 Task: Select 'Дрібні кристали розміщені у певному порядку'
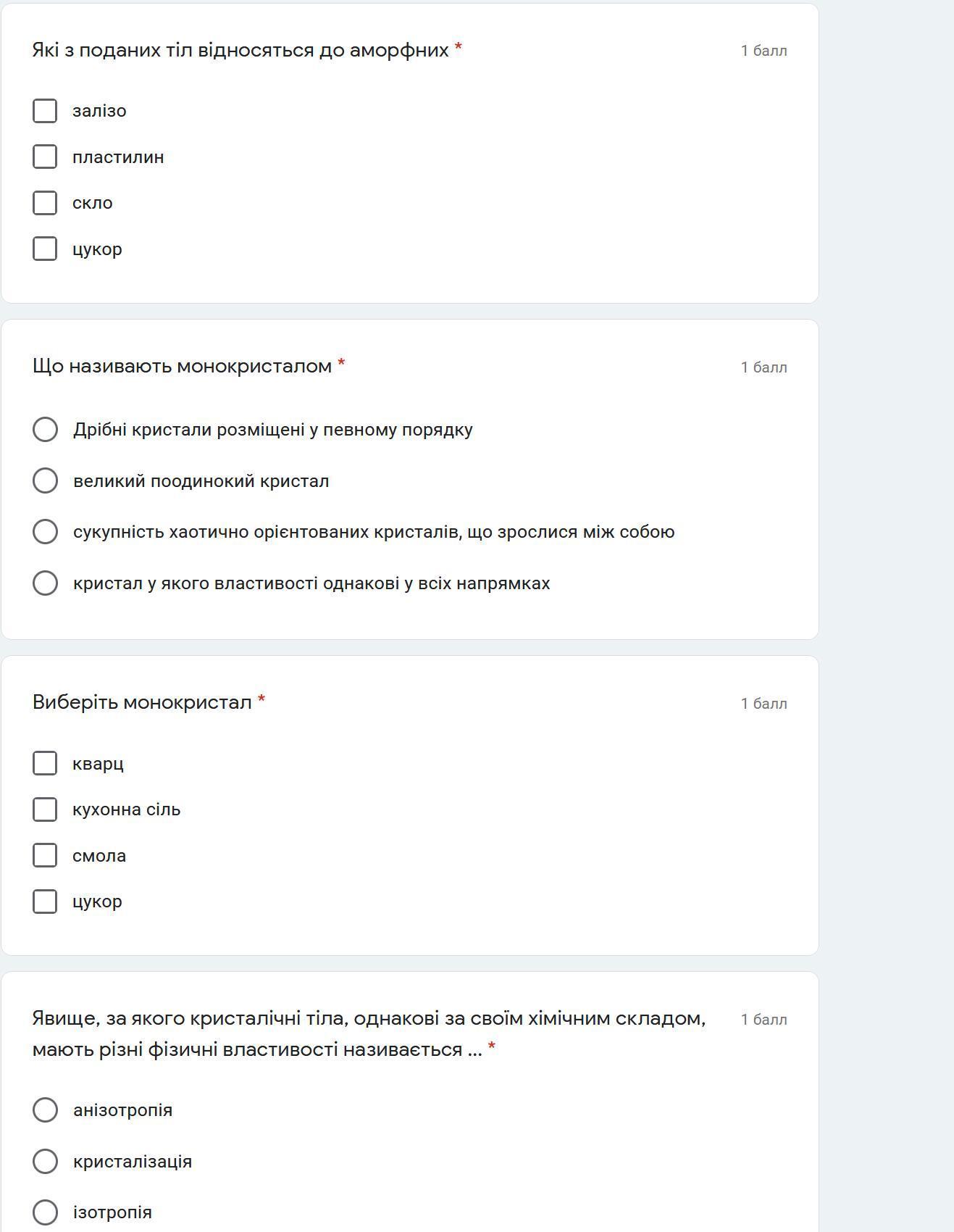pyautogui.click(x=45, y=429)
